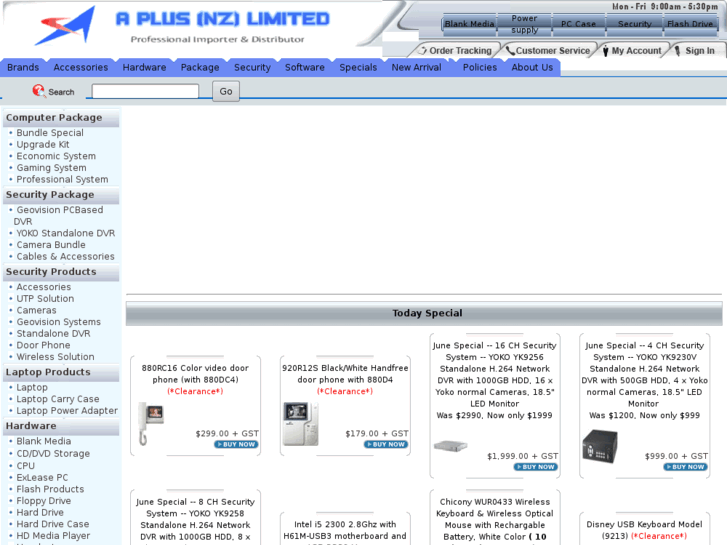
Task: Buy the $179.00 920R12S door phone
Action: click(x=386, y=444)
